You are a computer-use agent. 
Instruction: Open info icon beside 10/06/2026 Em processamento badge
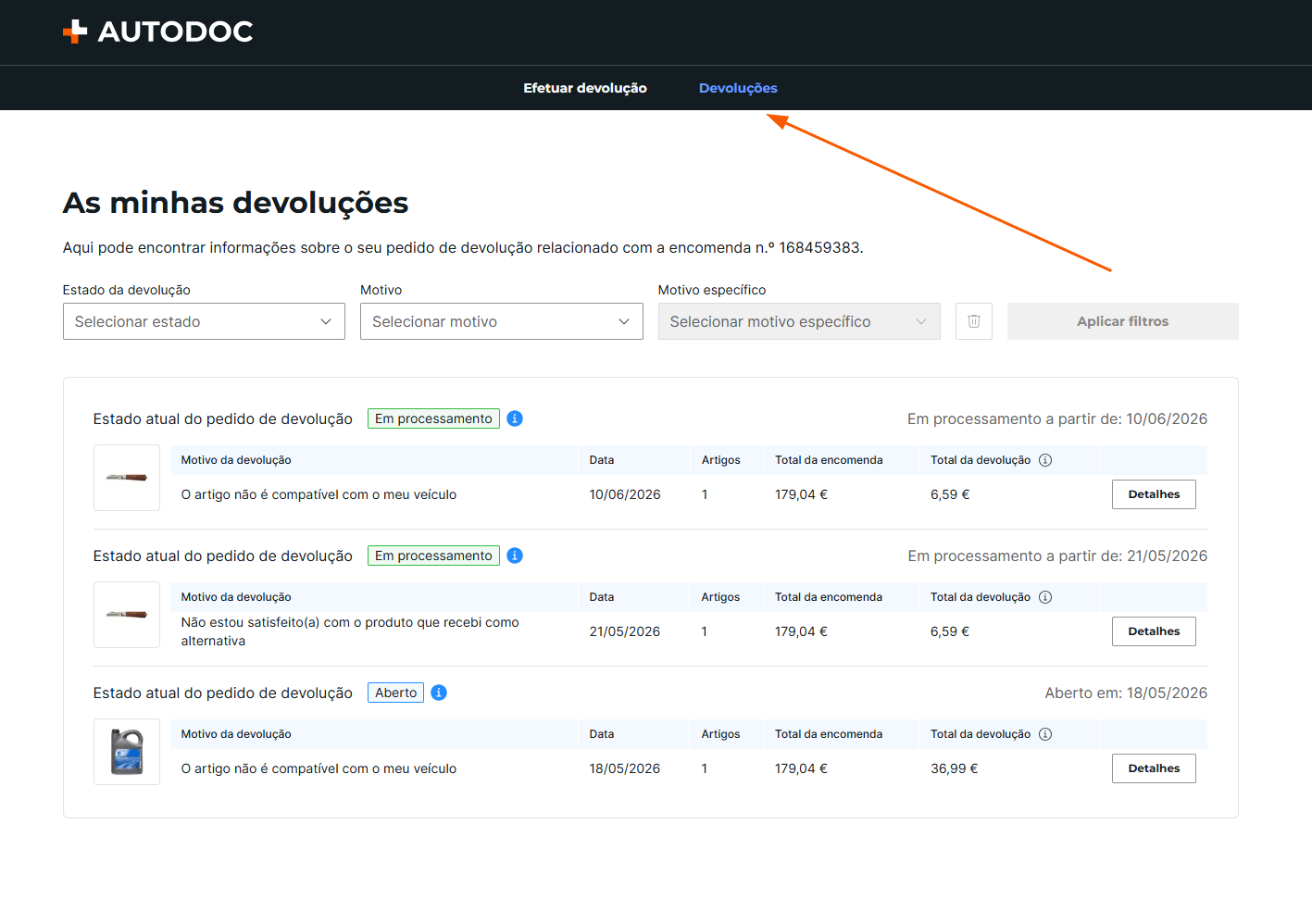pyautogui.click(x=515, y=418)
